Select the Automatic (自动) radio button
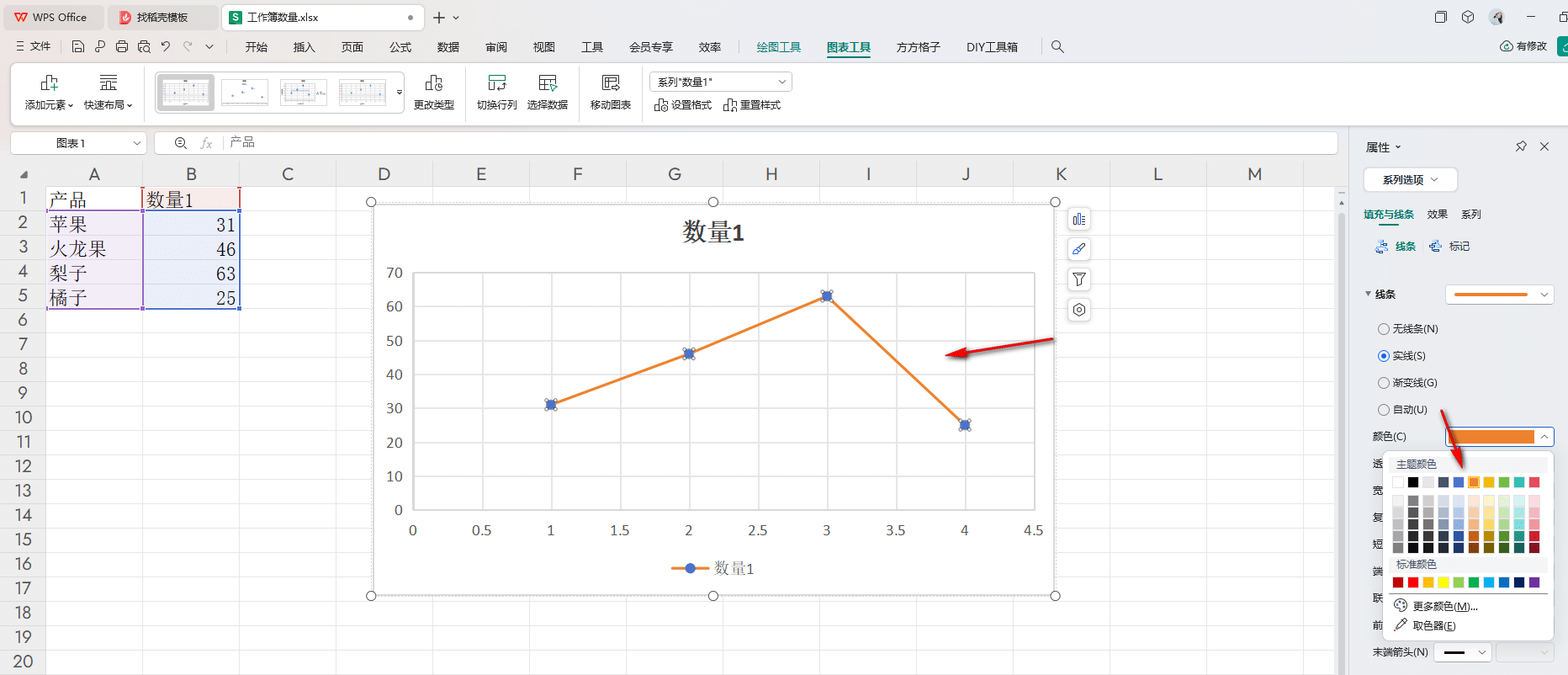Image resolution: width=1568 pixels, height=675 pixels. pyautogui.click(x=1384, y=410)
